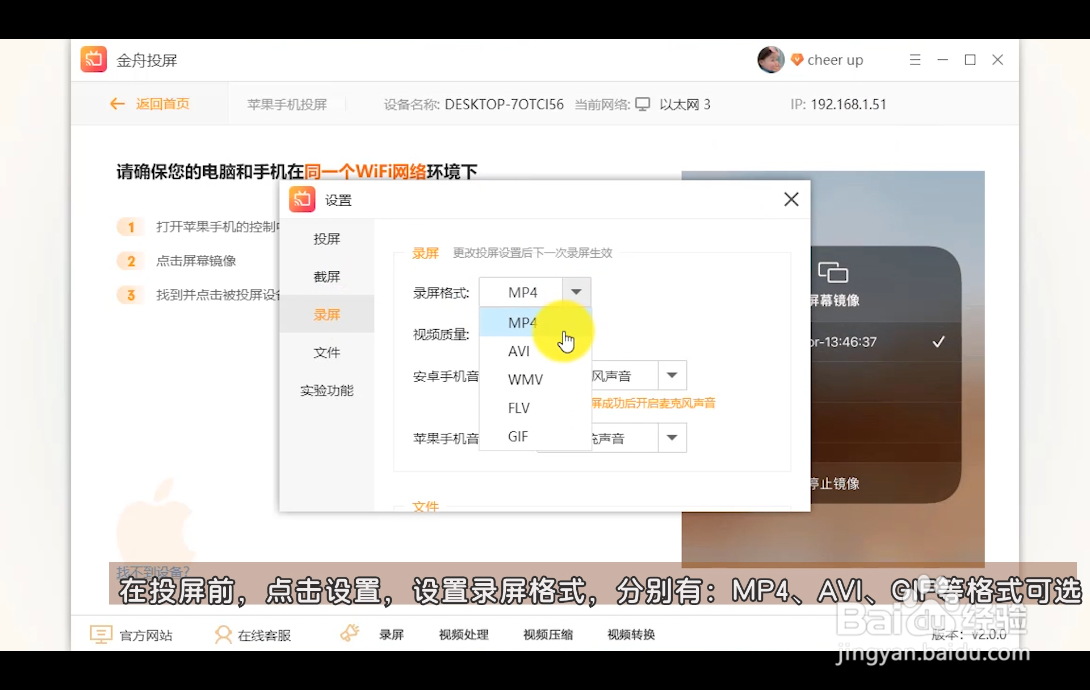Click the cheer up username

coord(836,60)
